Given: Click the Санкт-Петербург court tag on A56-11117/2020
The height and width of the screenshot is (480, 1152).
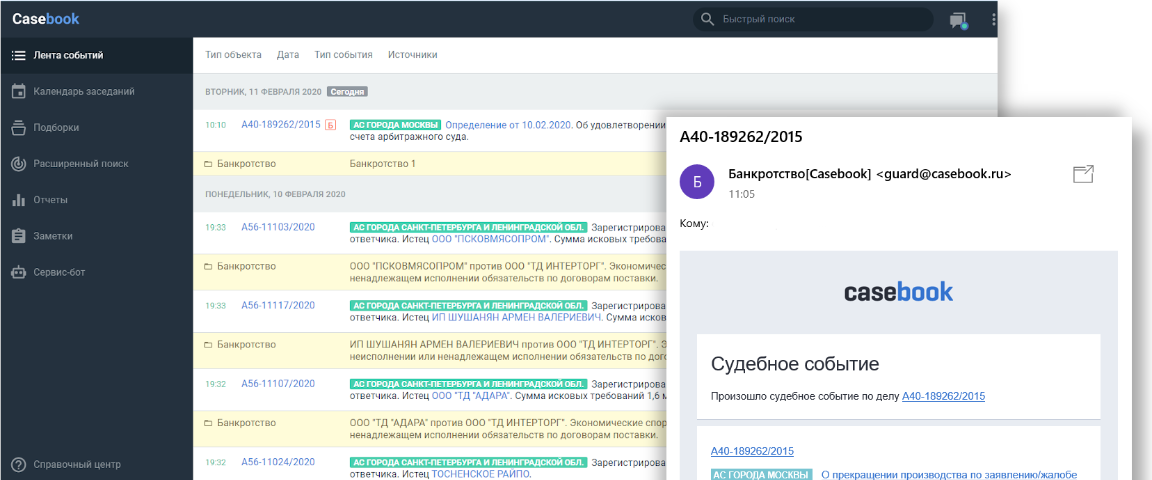Looking at the screenshot, I should pos(469,305).
